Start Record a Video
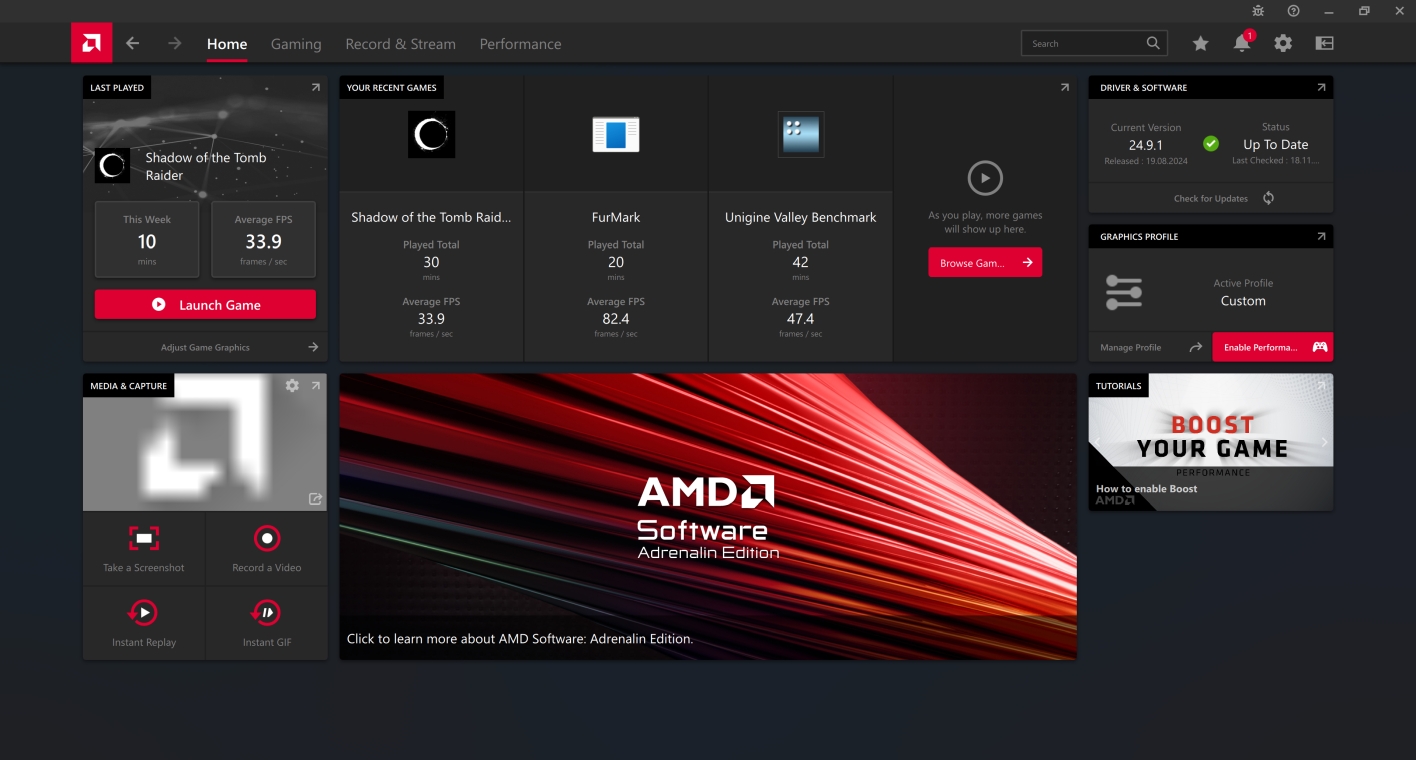This screenshot has height=760, width=1416. coord(267,549)
